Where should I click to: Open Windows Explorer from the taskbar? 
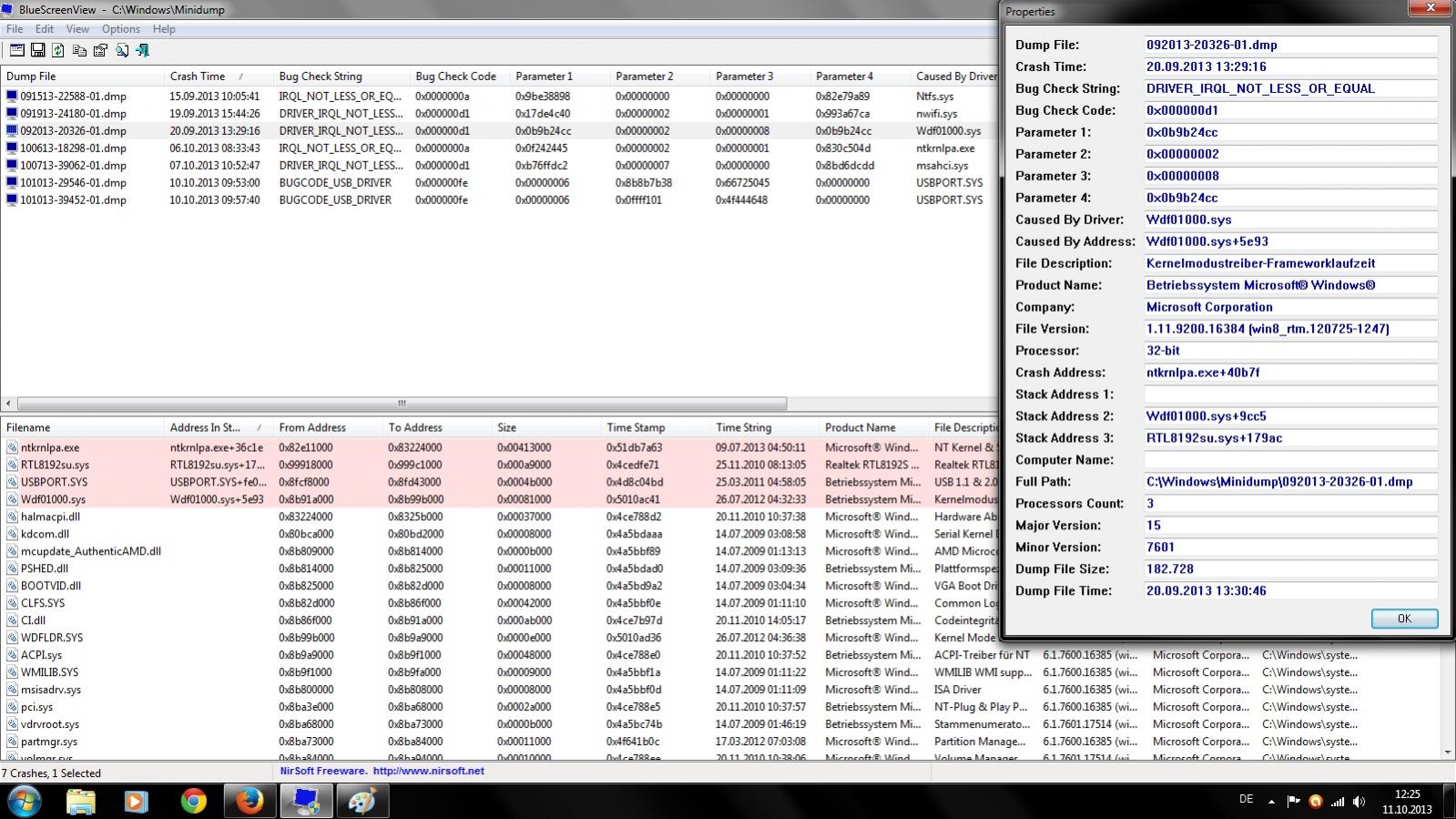[80, 802]
